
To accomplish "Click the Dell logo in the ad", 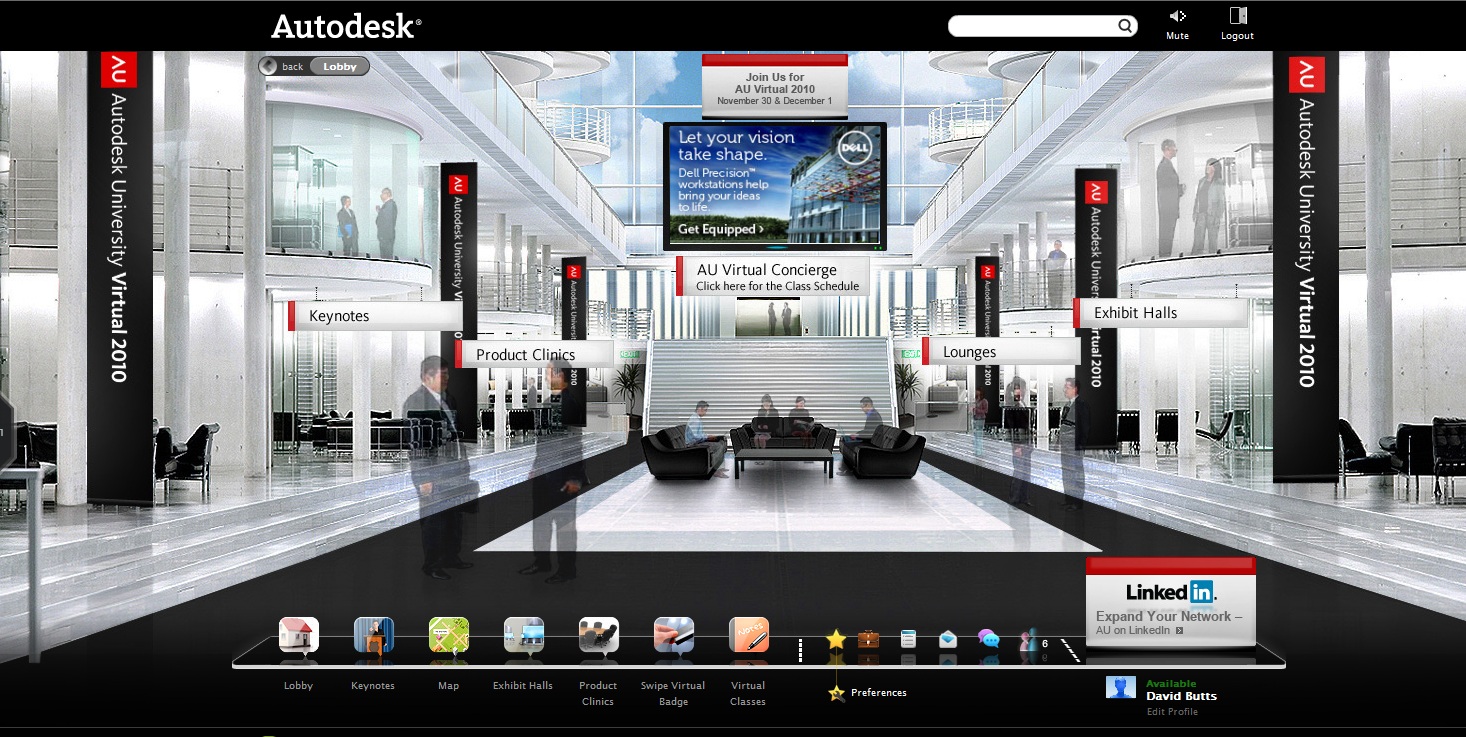I will (855, 149).
